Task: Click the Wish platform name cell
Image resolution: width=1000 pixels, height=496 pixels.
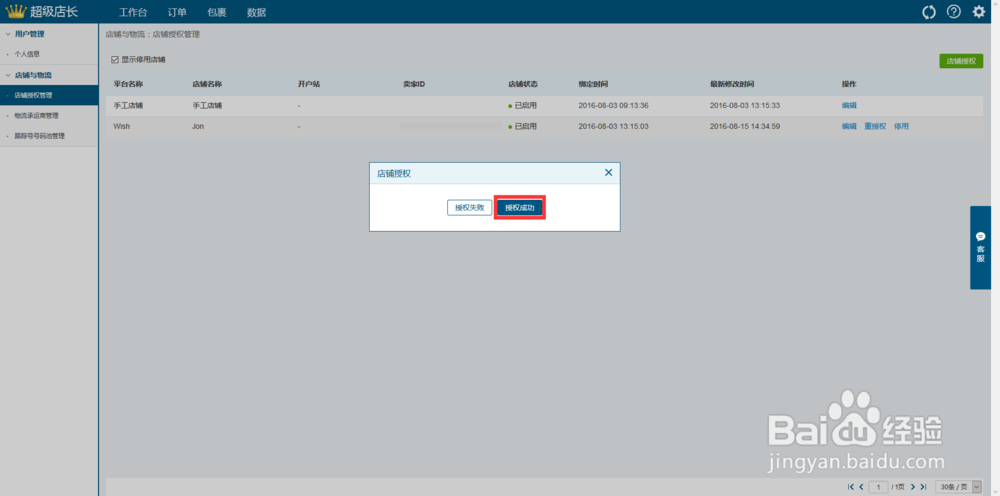Action: [x=121, y=126]
